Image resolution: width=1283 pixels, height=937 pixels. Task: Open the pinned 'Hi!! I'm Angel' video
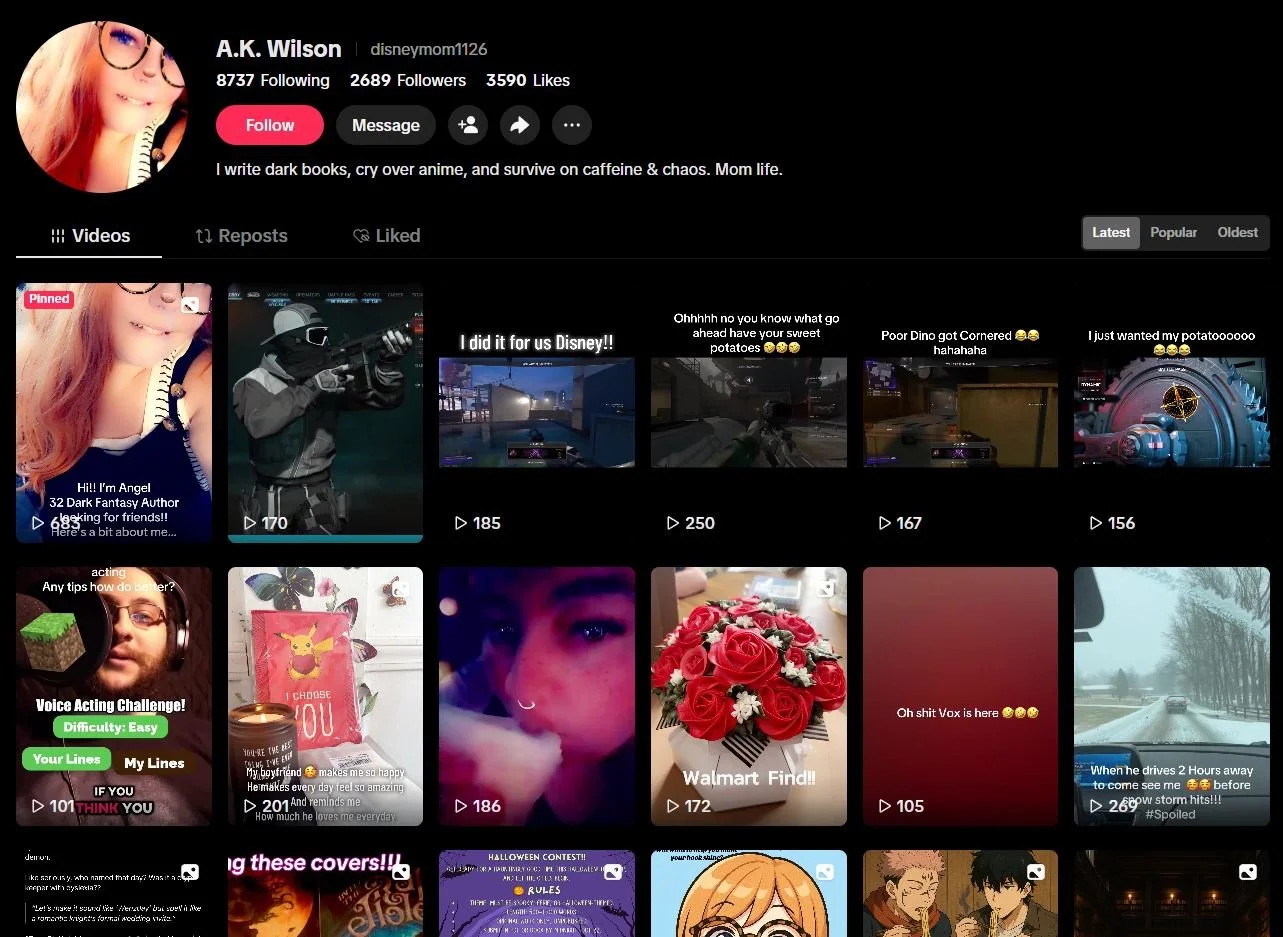114,413
